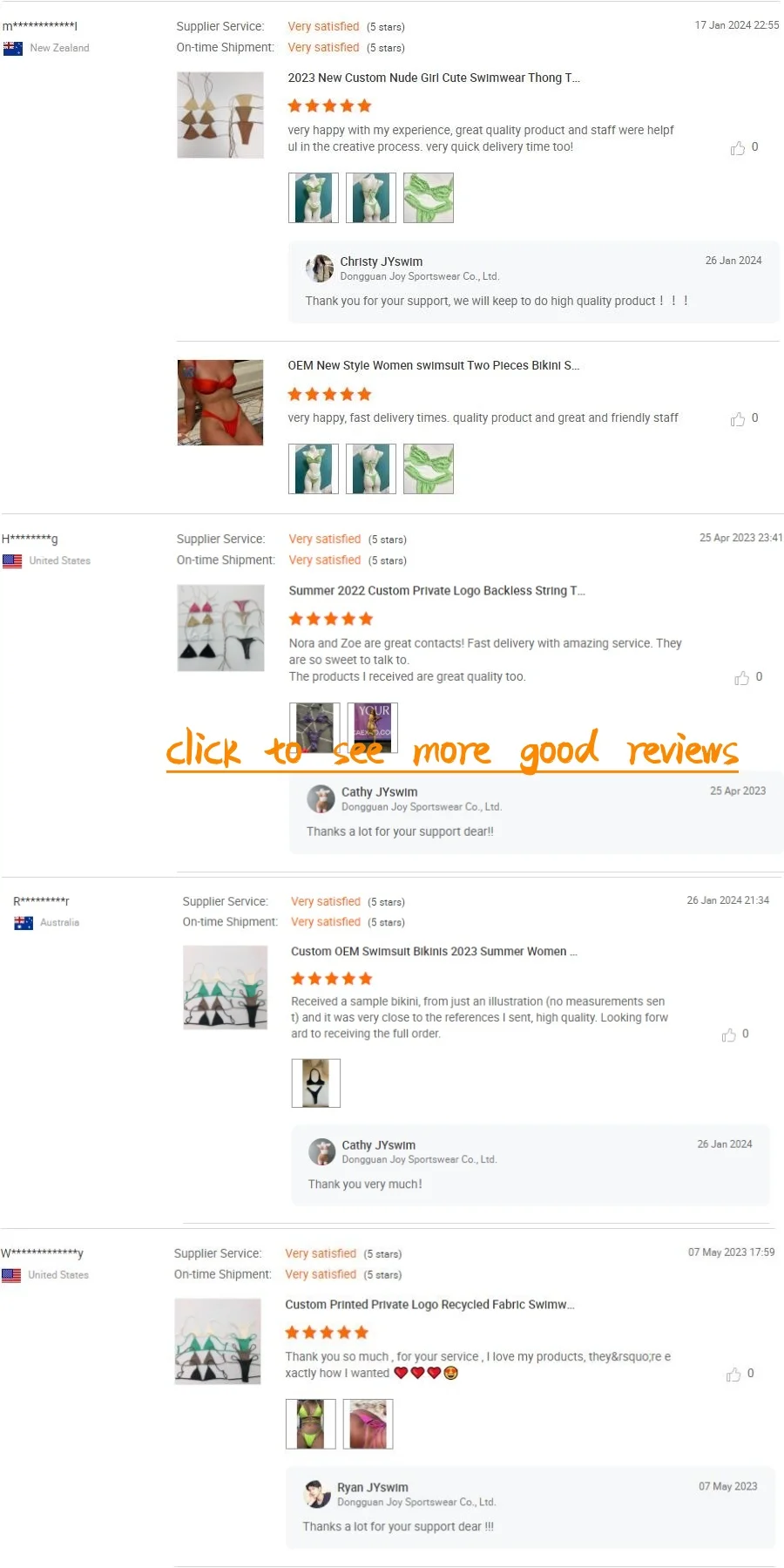
Task: Open green crochet bikini photo in first review
Action: (429, 198)
